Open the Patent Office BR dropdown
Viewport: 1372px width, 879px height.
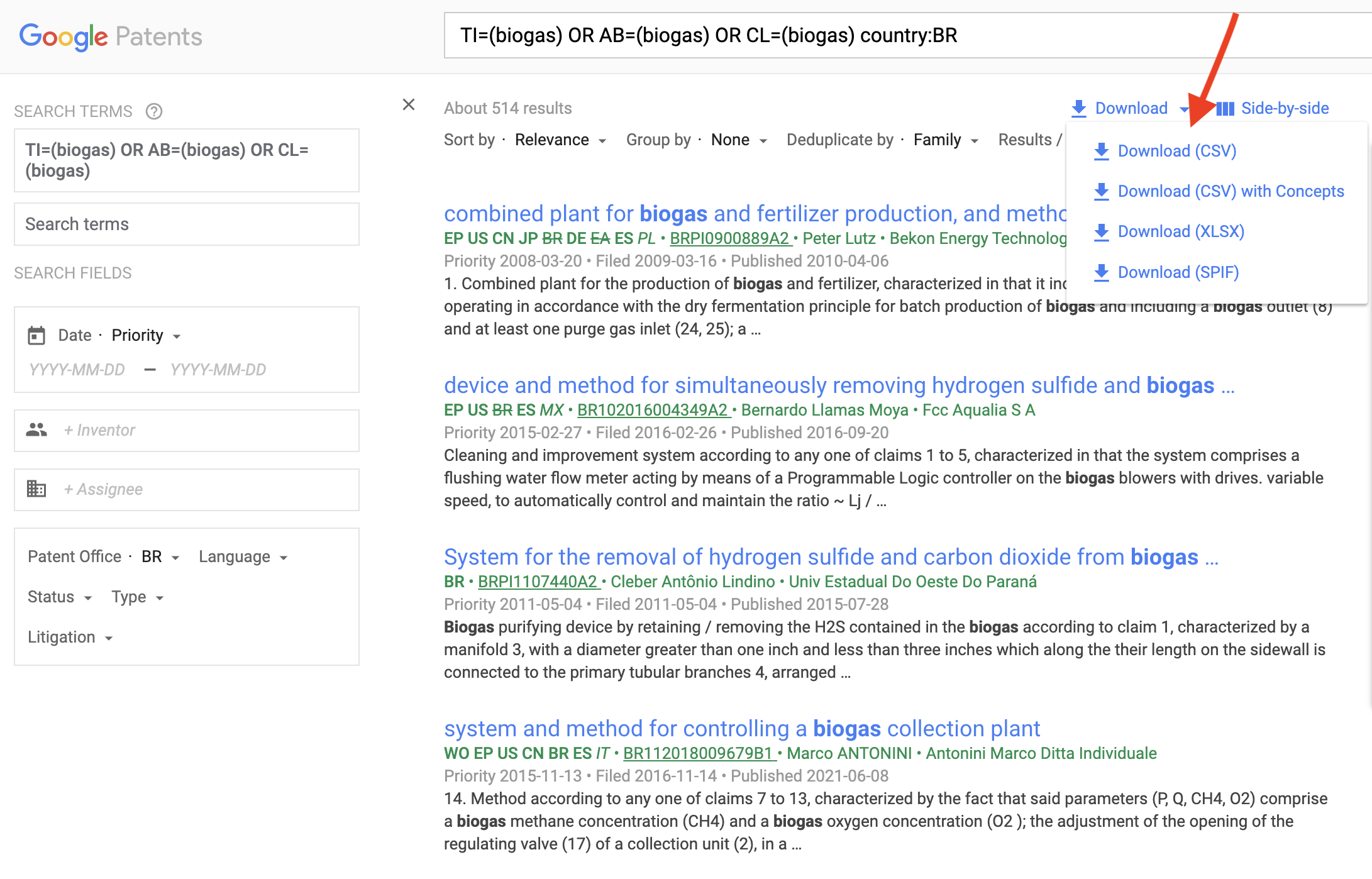point(160,557)
